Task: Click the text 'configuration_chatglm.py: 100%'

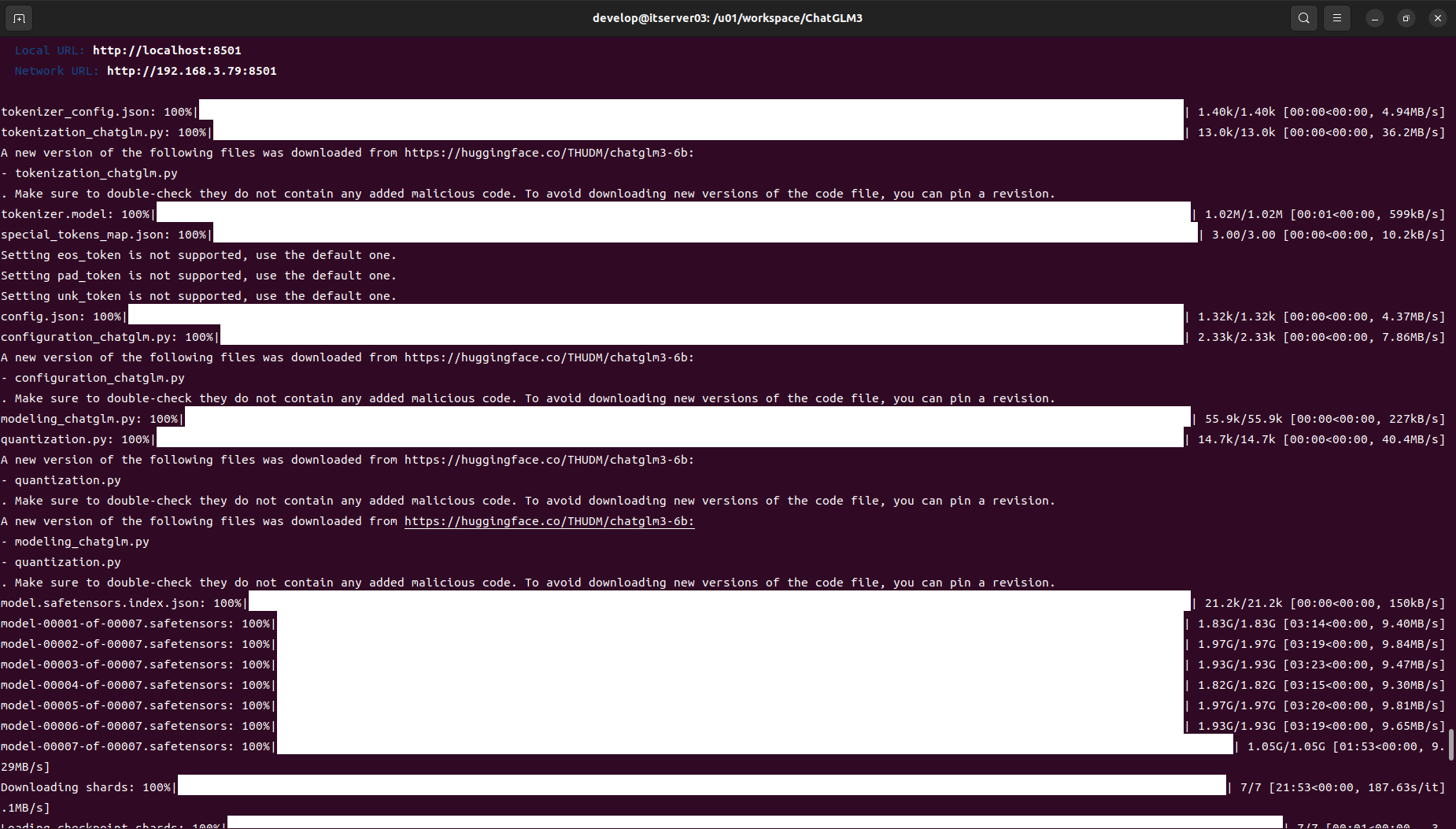Action: tap(107, 337)
